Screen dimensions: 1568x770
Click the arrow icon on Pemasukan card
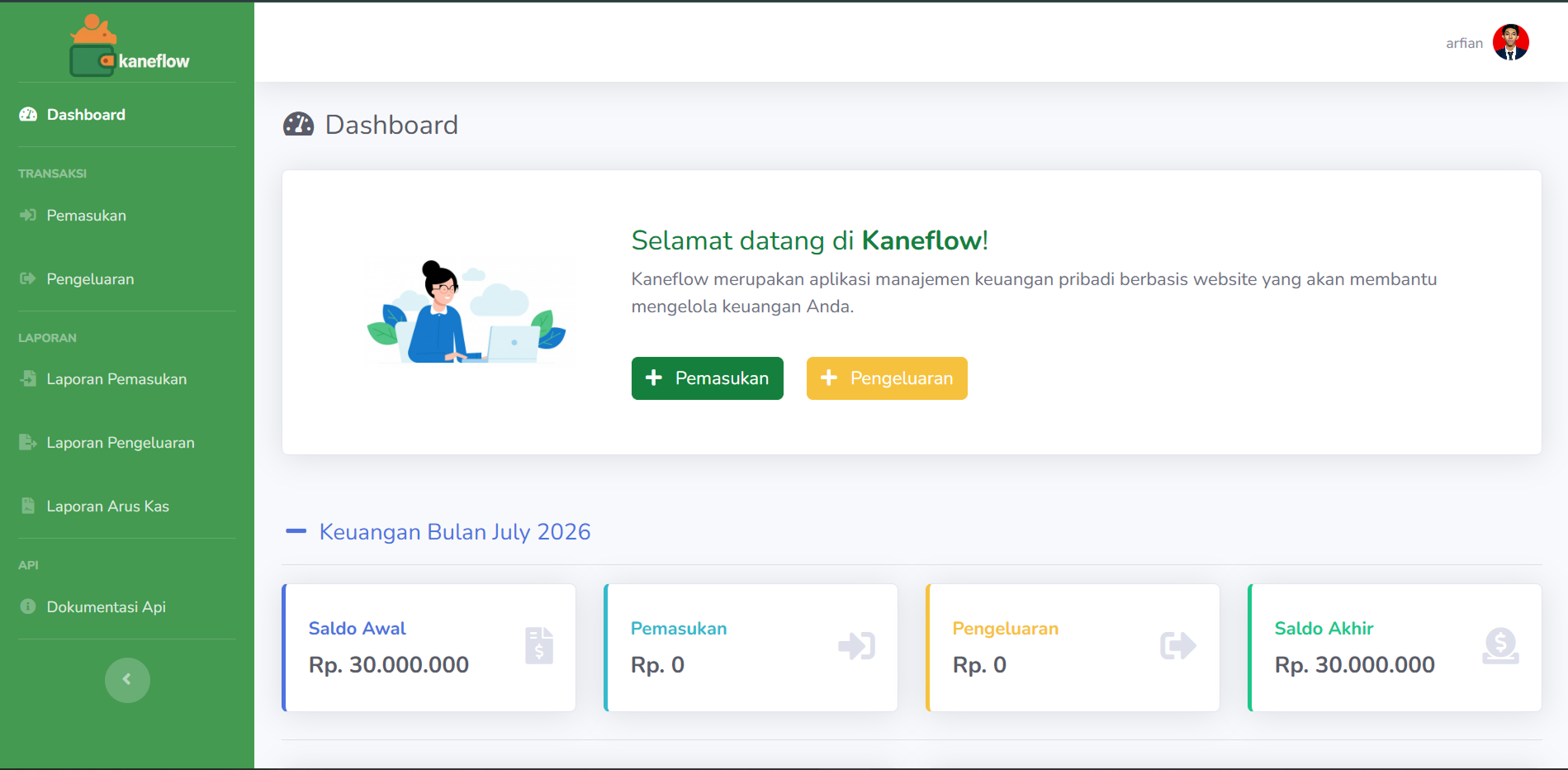tap(856, 645)
